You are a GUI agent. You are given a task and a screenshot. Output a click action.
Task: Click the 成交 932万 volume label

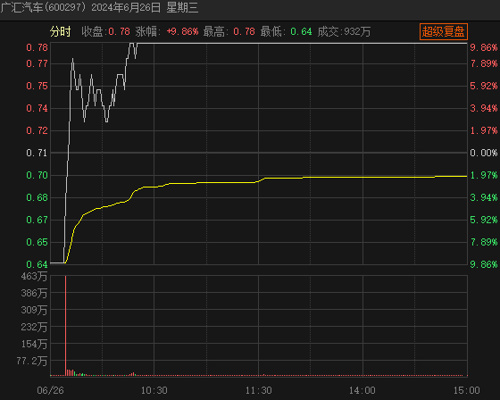coord(344,32)
